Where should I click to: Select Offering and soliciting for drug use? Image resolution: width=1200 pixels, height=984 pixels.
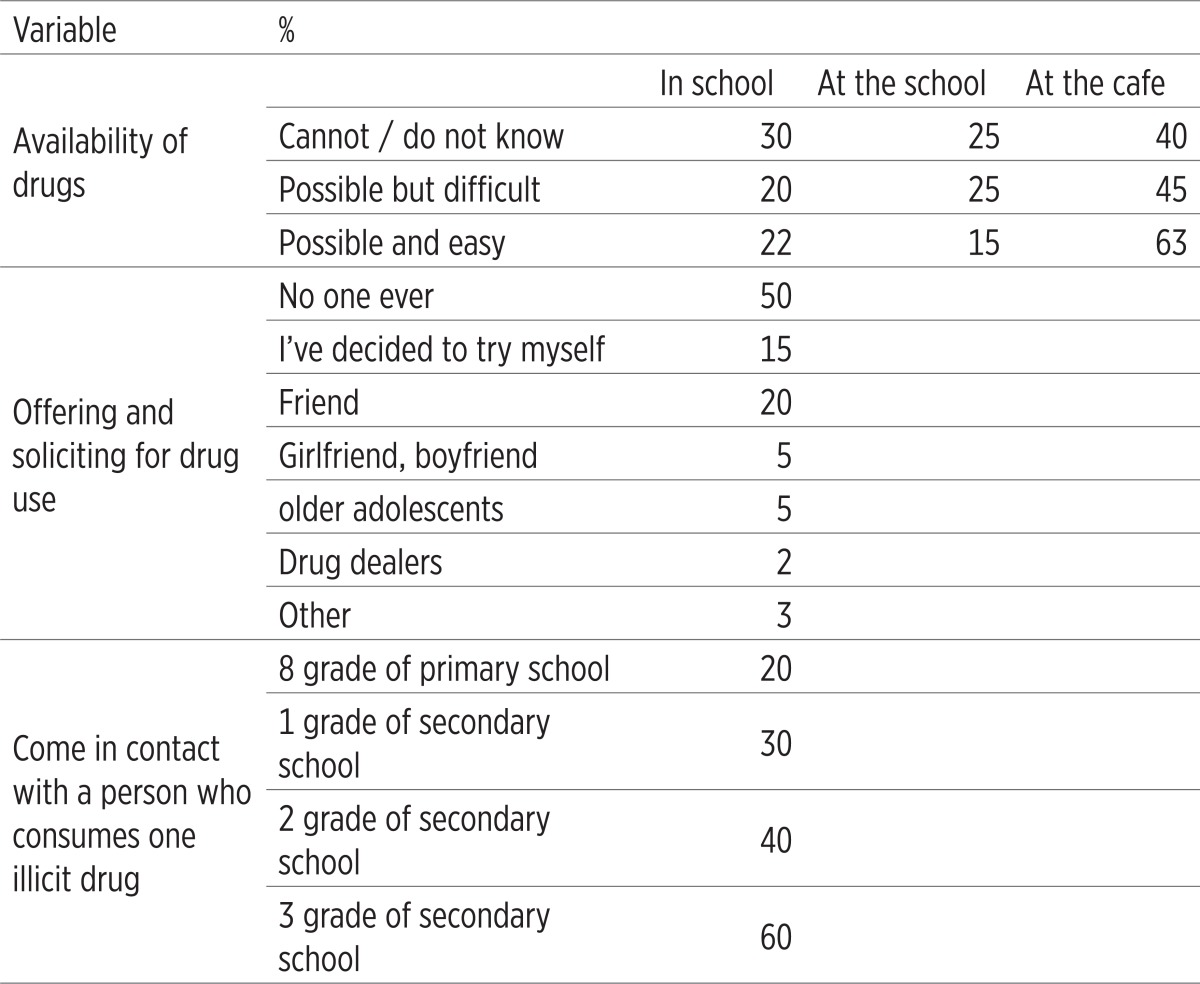126,456
